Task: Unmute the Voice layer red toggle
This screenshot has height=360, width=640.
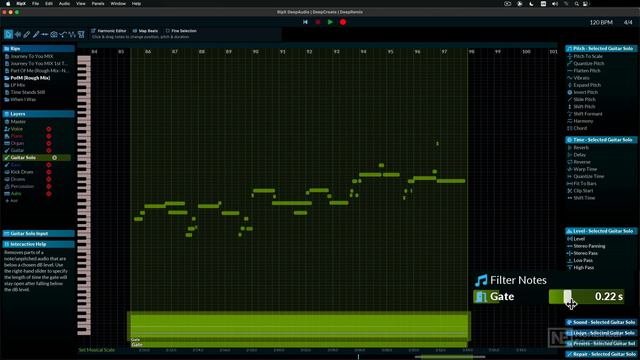Action: [x=49, y=129]
